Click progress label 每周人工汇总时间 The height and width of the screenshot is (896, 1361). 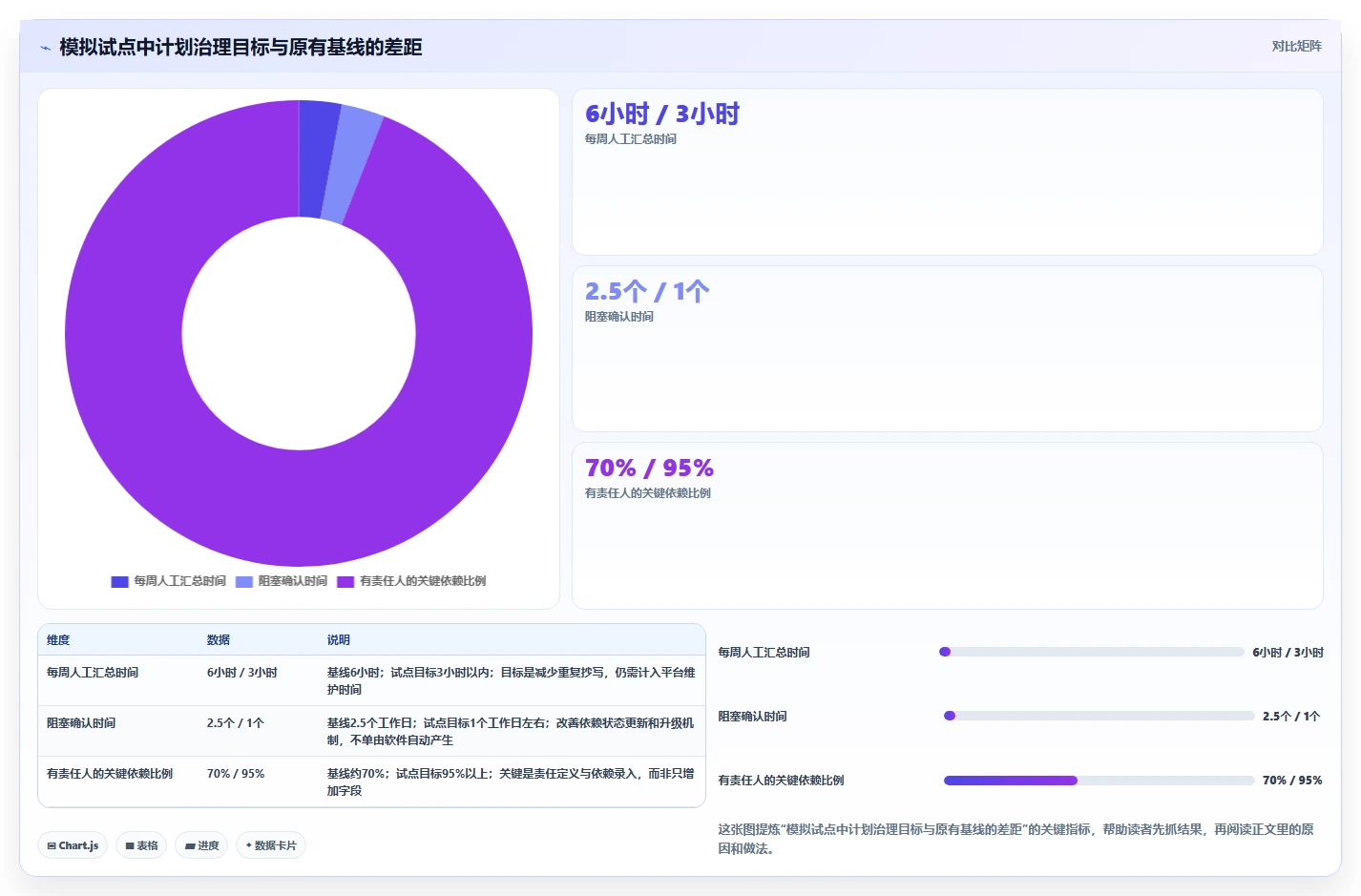point(764,653)
